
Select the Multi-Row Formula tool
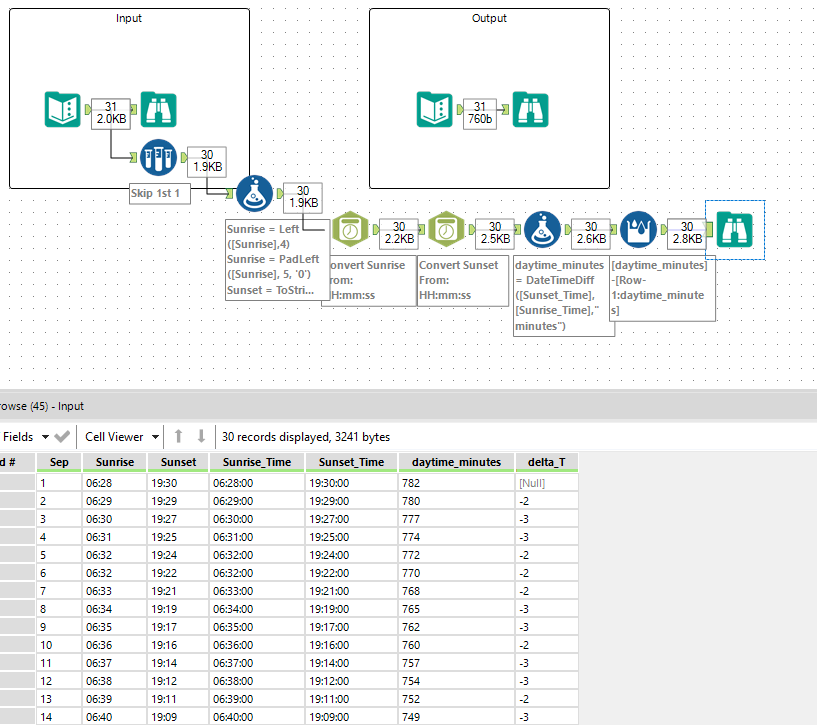pos(639,230)
